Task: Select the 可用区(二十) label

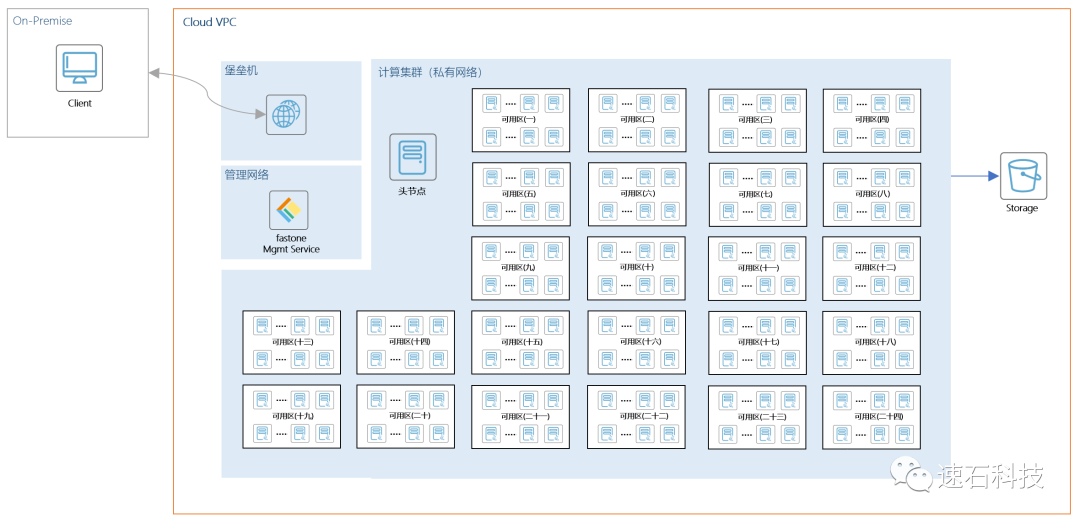Action: click(x=410, y=416)
